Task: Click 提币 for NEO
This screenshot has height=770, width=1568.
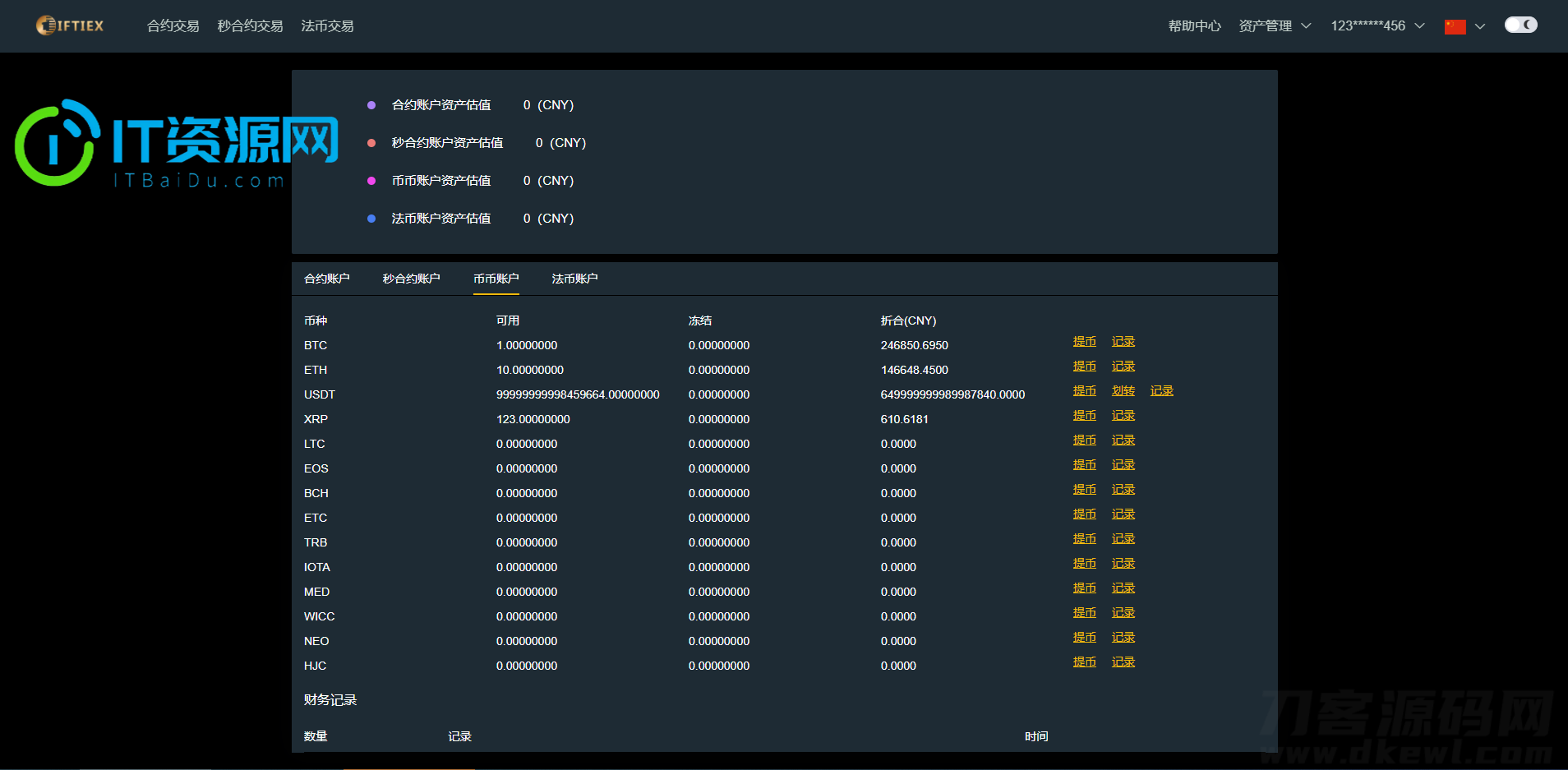Action: (1084, 638)
